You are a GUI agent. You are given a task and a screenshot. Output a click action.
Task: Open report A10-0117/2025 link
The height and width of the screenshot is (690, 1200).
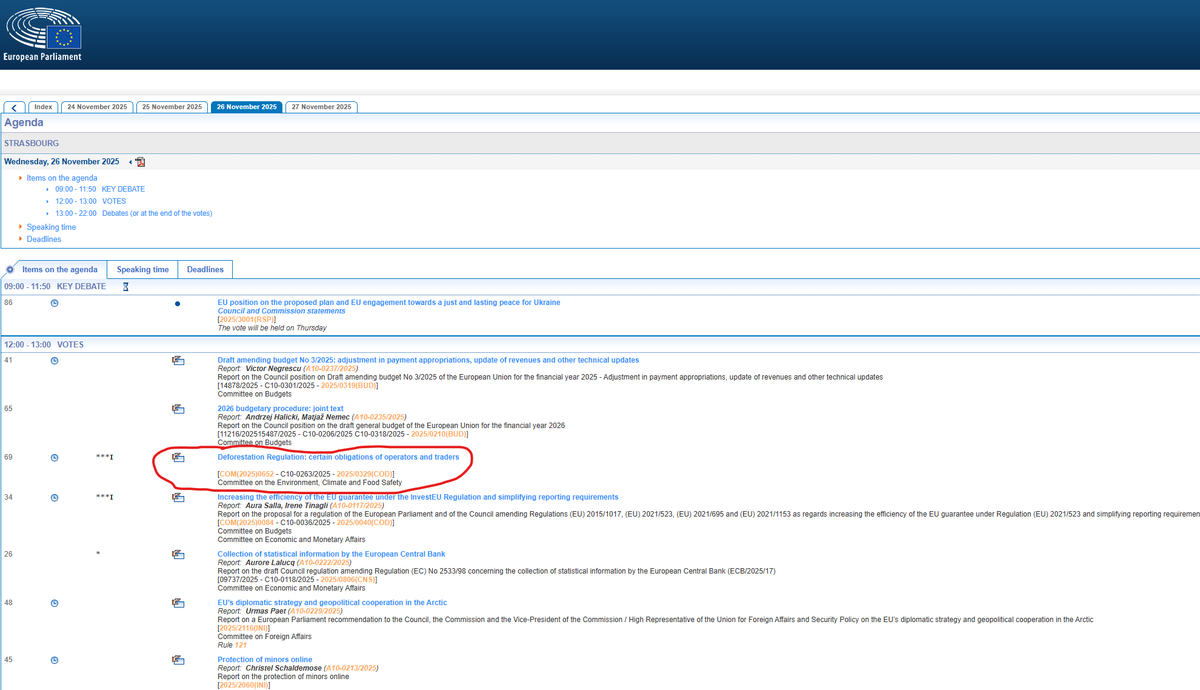coord(355,506)
